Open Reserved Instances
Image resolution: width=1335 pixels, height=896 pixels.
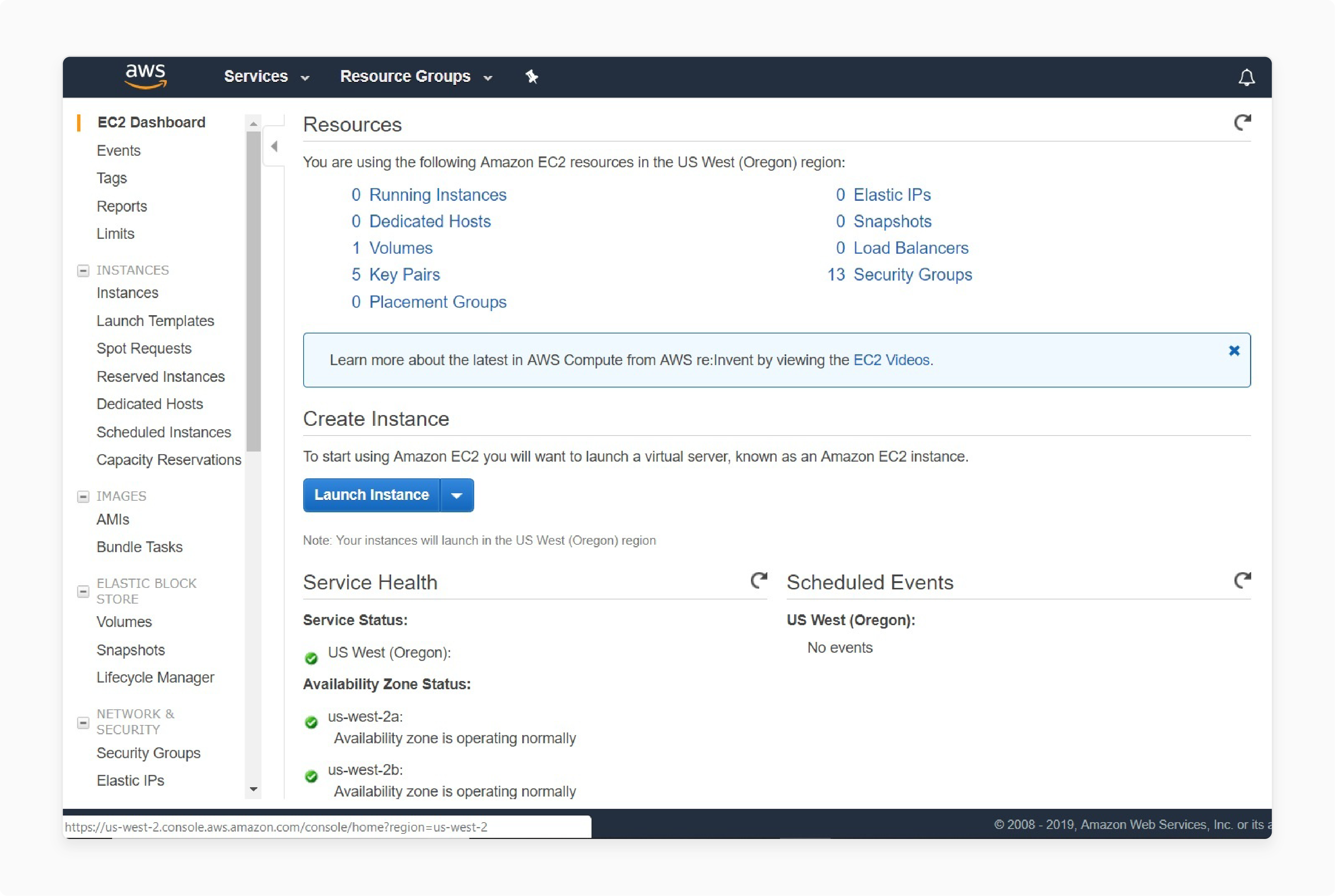click(x=161, y=377)
